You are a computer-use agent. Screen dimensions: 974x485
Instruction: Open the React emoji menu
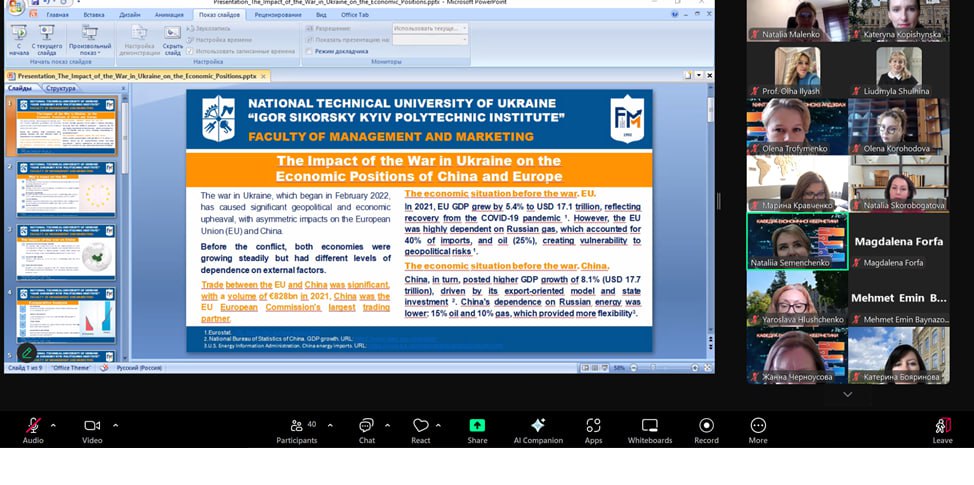pos(421,430)
